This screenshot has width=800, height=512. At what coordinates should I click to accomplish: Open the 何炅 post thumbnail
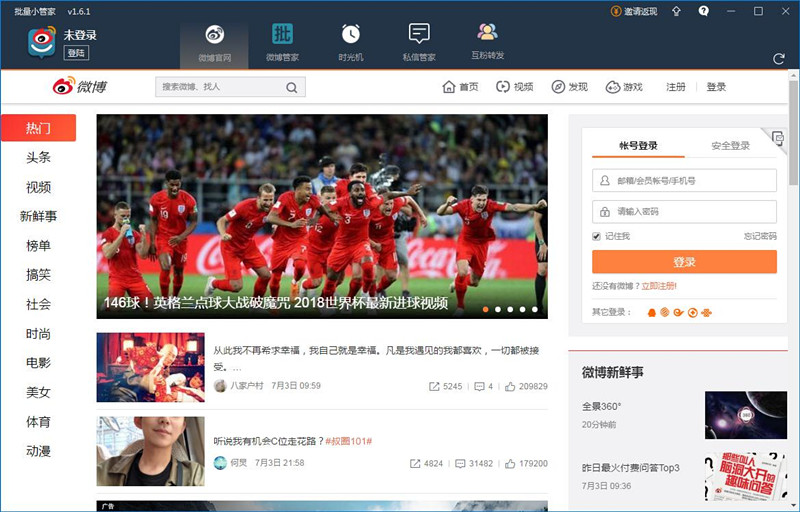point(151,451)
